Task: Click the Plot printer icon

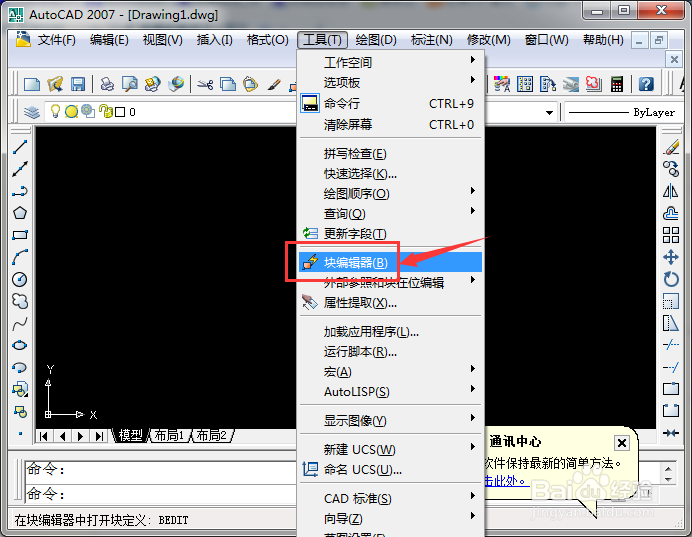Action: [107, 84]
